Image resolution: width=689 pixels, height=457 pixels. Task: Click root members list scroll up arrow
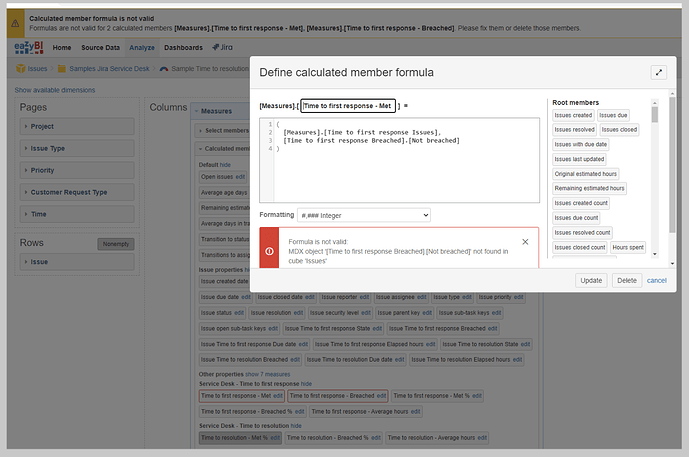click(655, 103)
